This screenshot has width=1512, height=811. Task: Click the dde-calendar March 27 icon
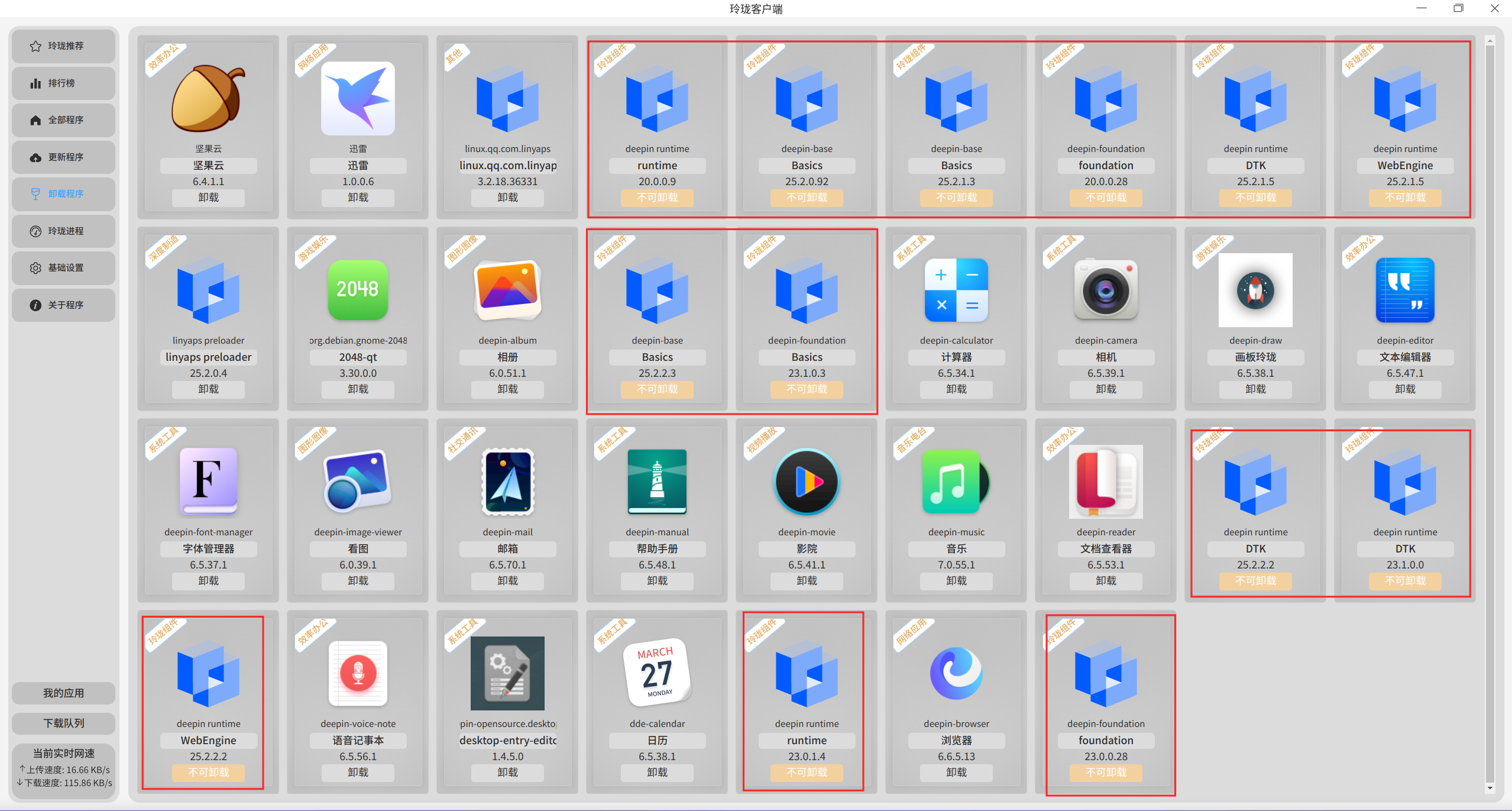pyautogui.click(x=657, y=673)
